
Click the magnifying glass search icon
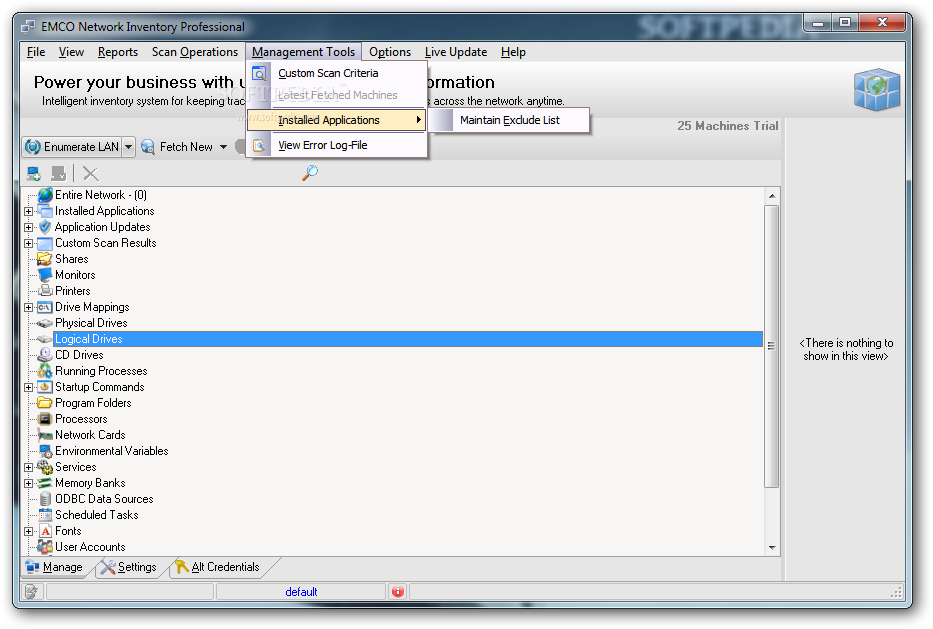click(x=310, y=173)
